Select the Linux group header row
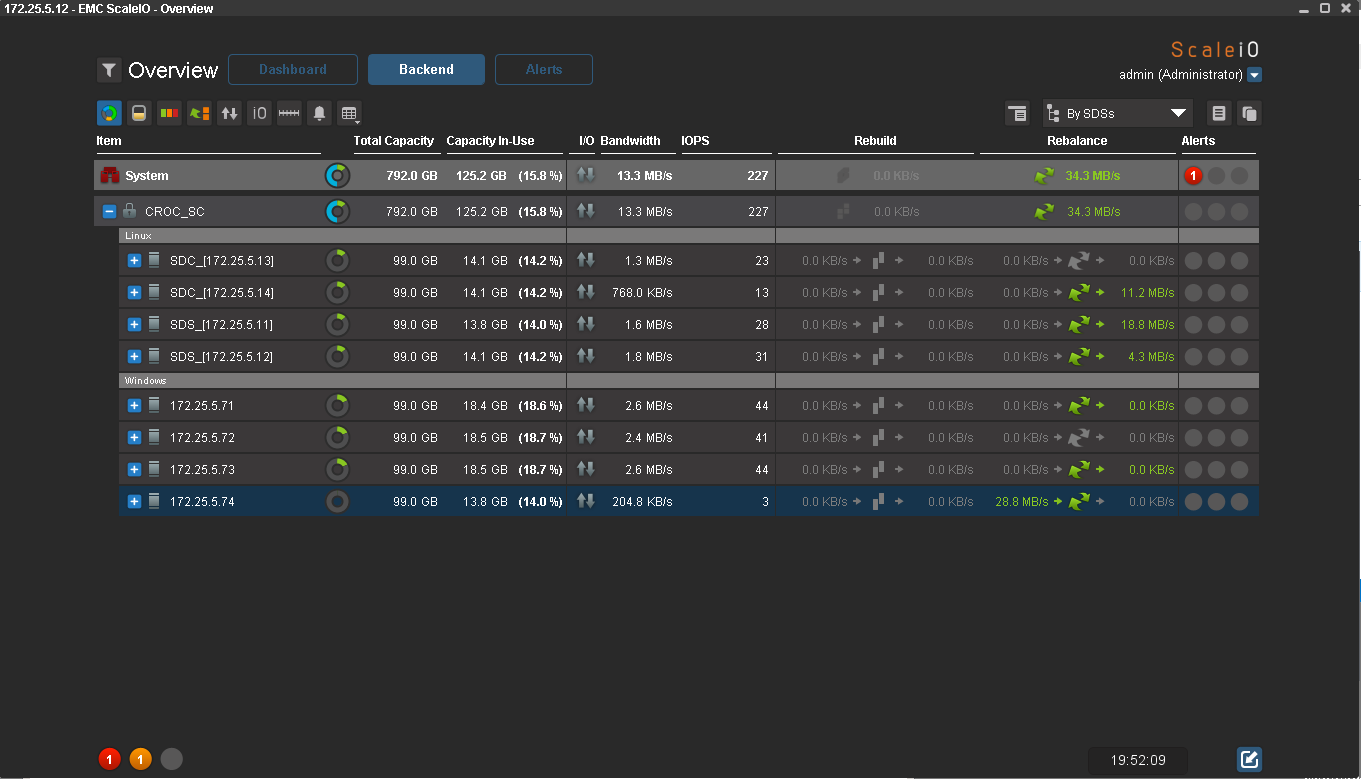The width and height of the screenshot is (1361, 779). coord(688,236)
